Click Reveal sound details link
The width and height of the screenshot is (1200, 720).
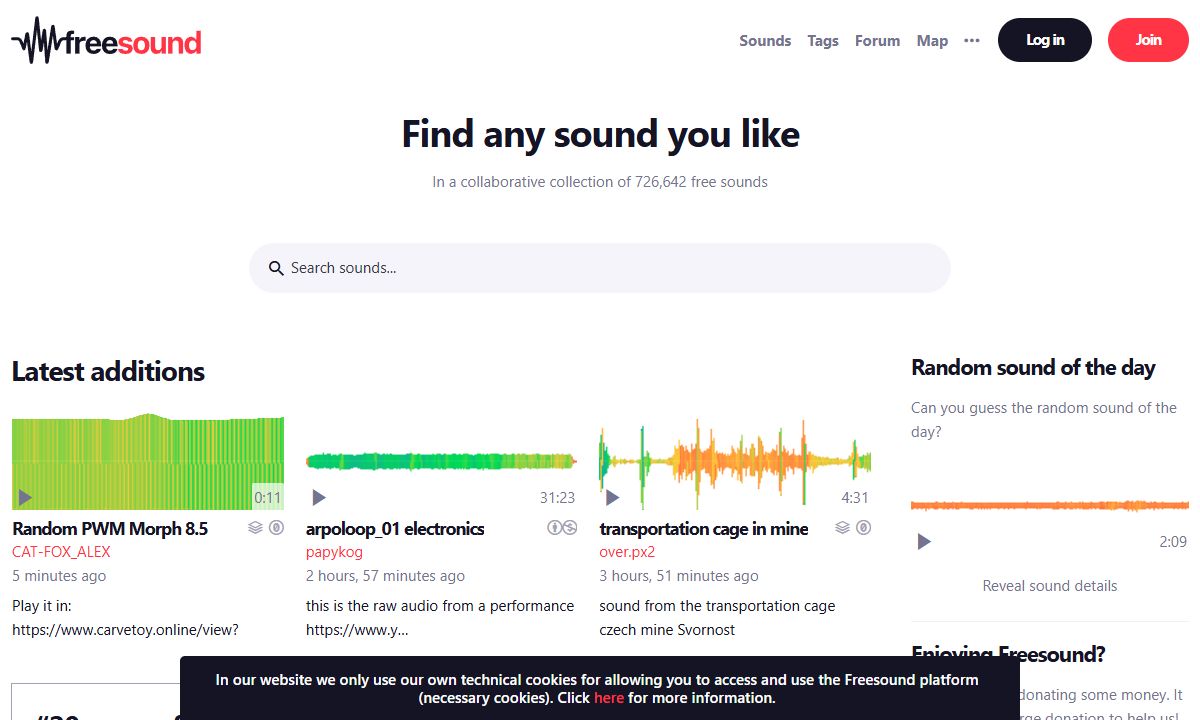1050,586
